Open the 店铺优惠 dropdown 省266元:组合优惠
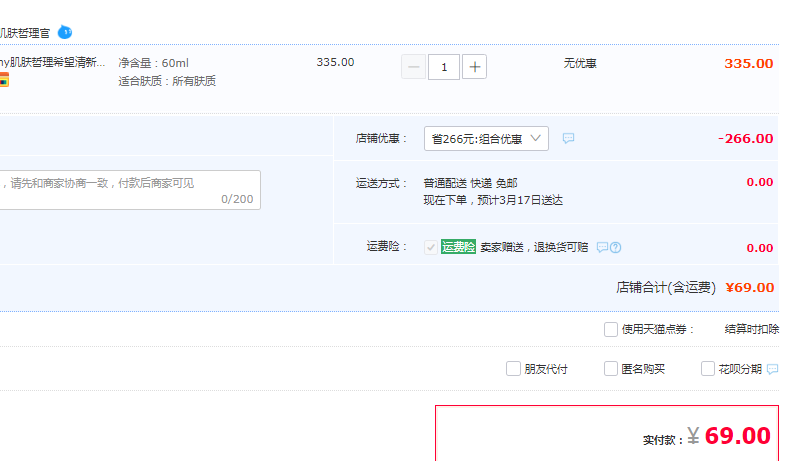The height and width of the screenshot is (461, 793). point(486,139)
